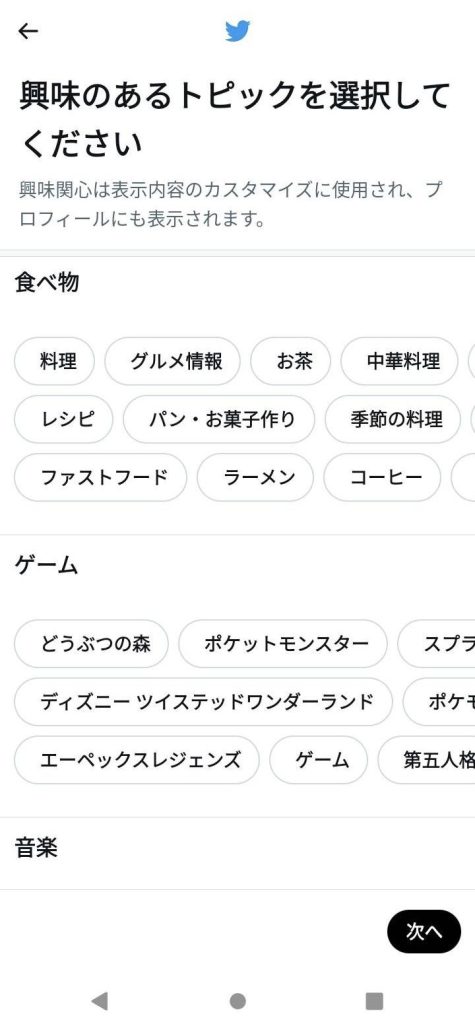This screenshot has height=1024, width=475.
Task: Choose the ファストフード topic
Action: (101, 477)
